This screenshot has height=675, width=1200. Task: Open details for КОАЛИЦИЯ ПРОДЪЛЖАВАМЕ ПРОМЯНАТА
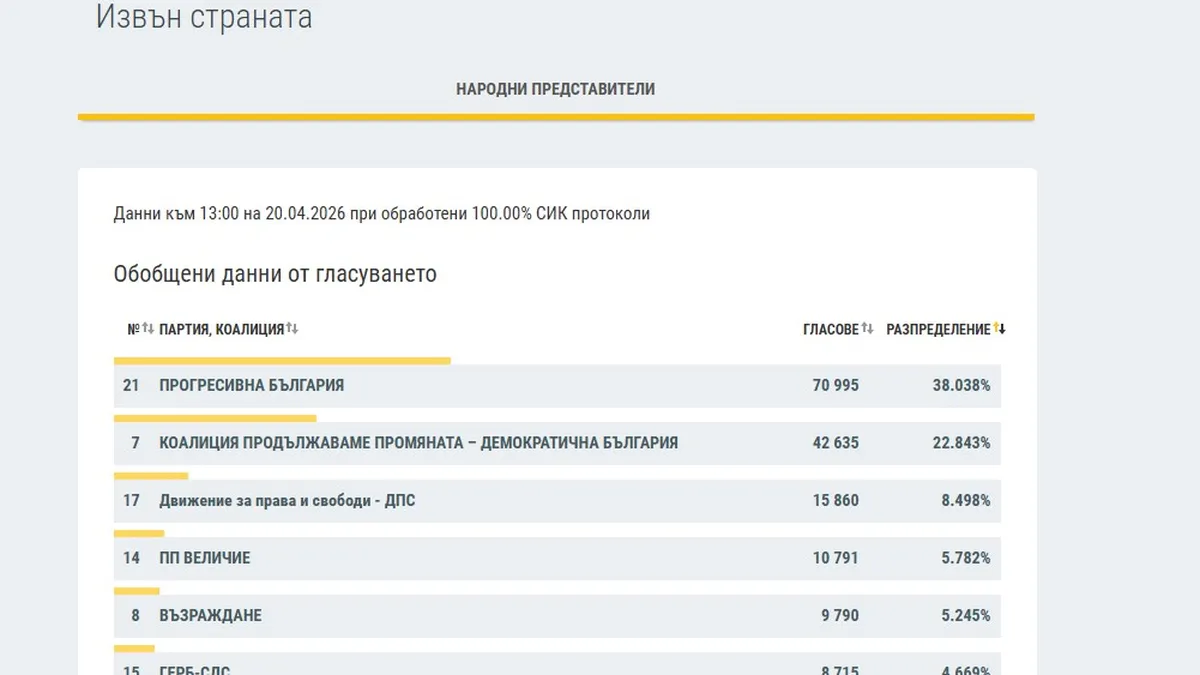(418, 442)
